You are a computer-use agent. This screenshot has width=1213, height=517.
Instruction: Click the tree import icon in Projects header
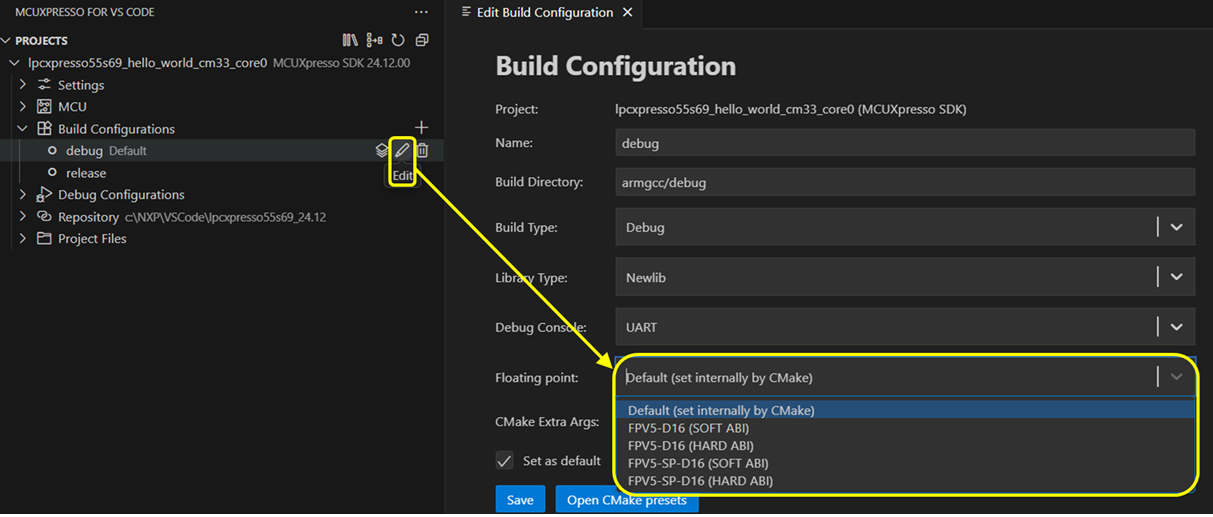(374, 41)
